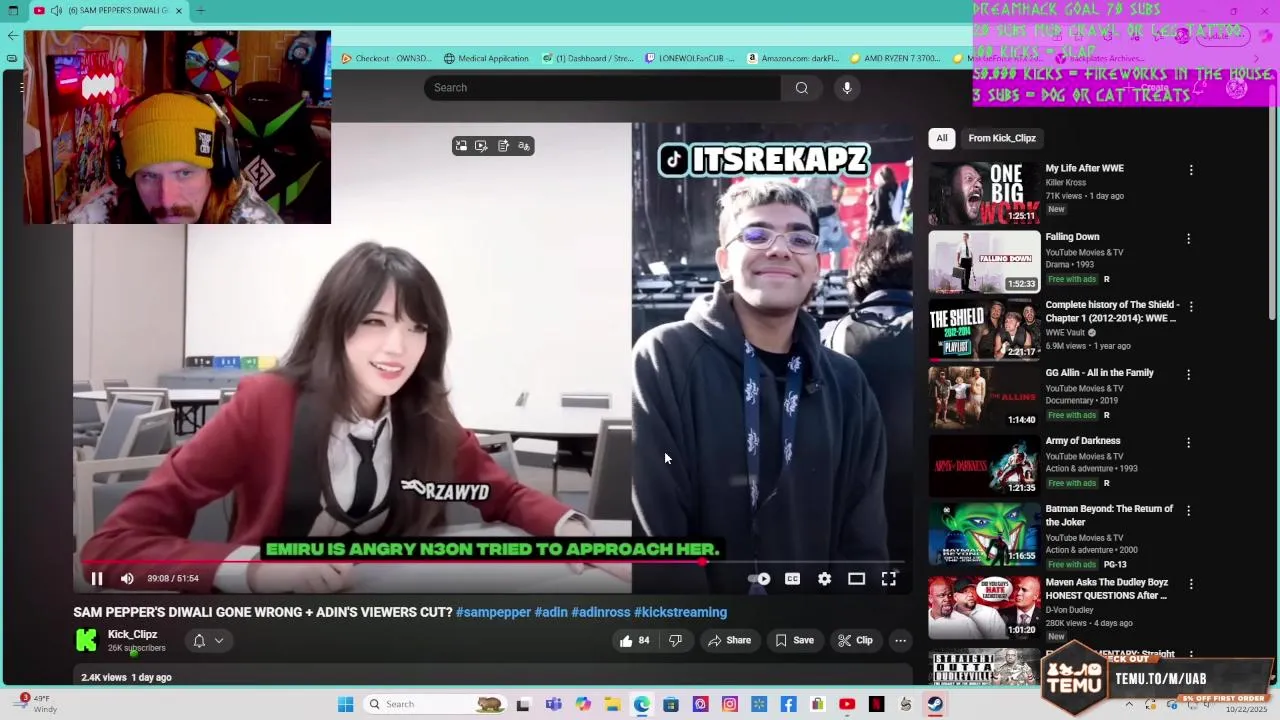Image resolution: width=1280 pixels, height=720 pixels.
Task: Open My Life After WWE thumbnail
Action: (x=984, y=194)
